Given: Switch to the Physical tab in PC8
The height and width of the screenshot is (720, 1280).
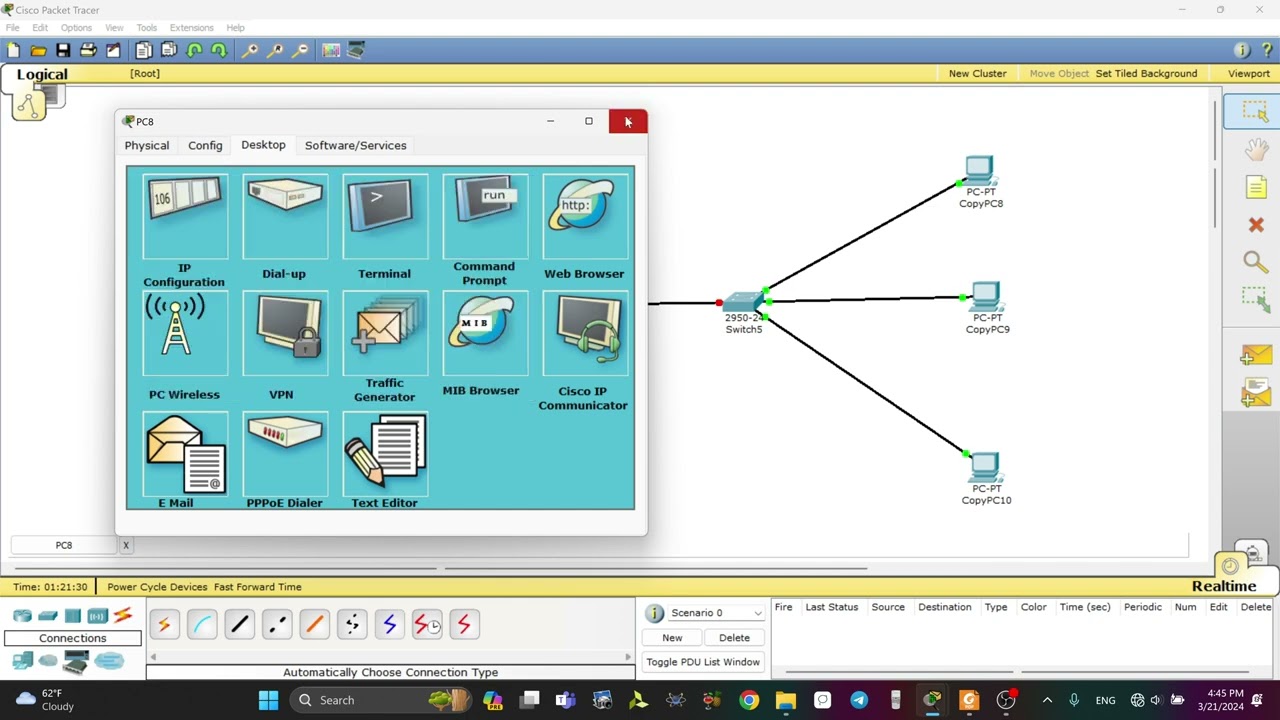Looking at the screenshot, I should point(147,146).
